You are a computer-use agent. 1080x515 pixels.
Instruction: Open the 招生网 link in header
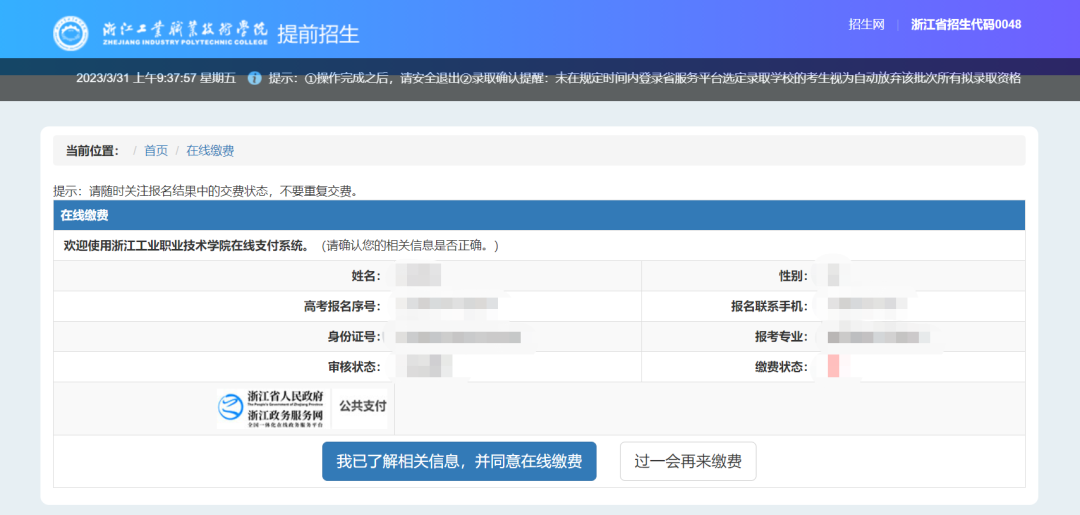tap(866, 25)
